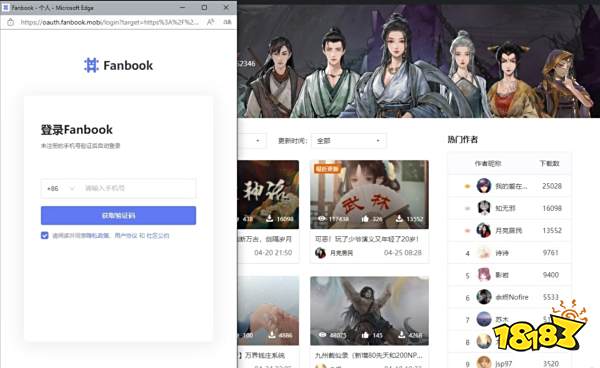Click the download icon on the 万界钱庄系统 card
This screenshot has height=368, width=600.
pyautogui.click(x=272, y=335)
